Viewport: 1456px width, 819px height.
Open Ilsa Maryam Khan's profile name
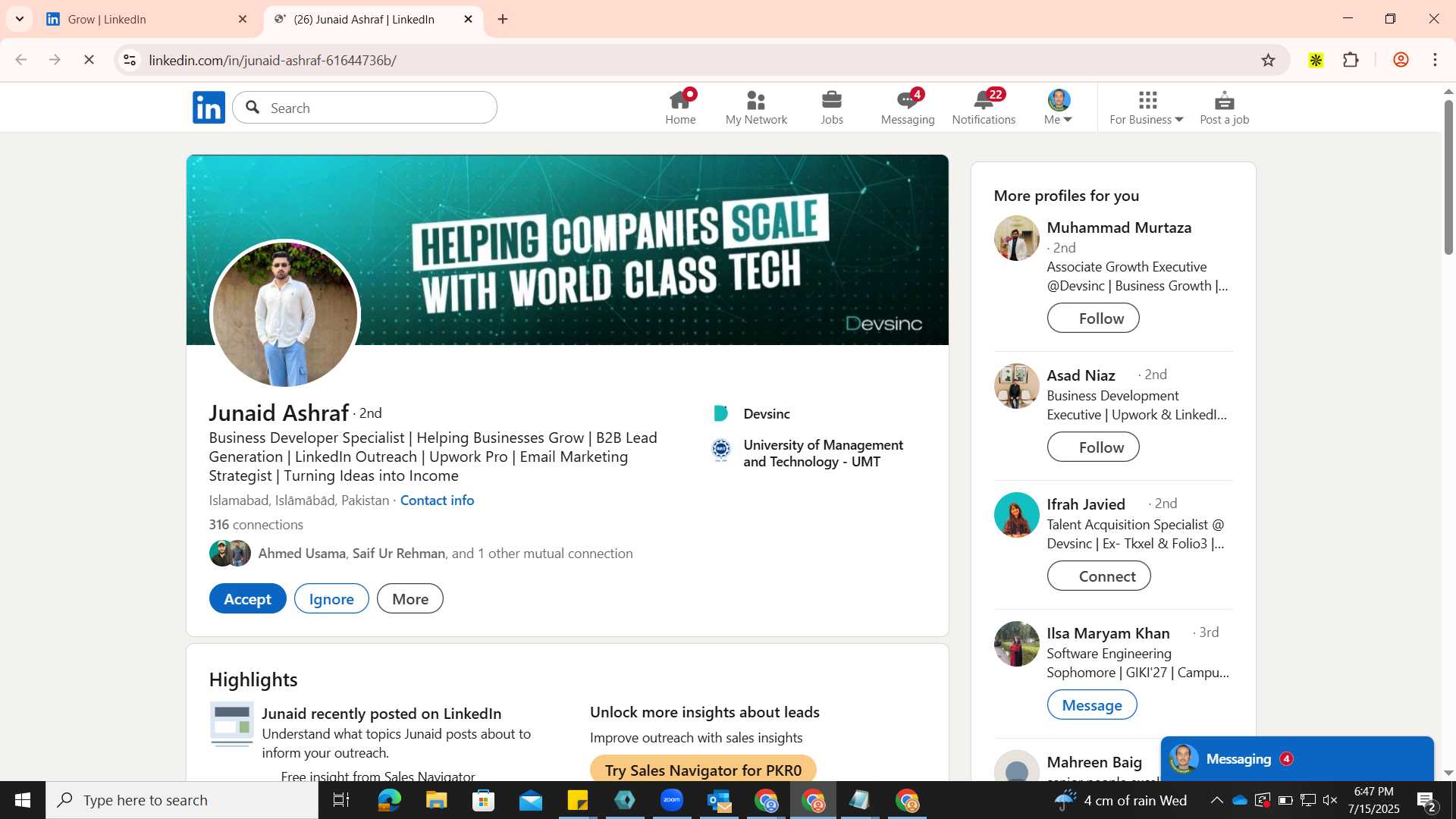coord(1108,633)
